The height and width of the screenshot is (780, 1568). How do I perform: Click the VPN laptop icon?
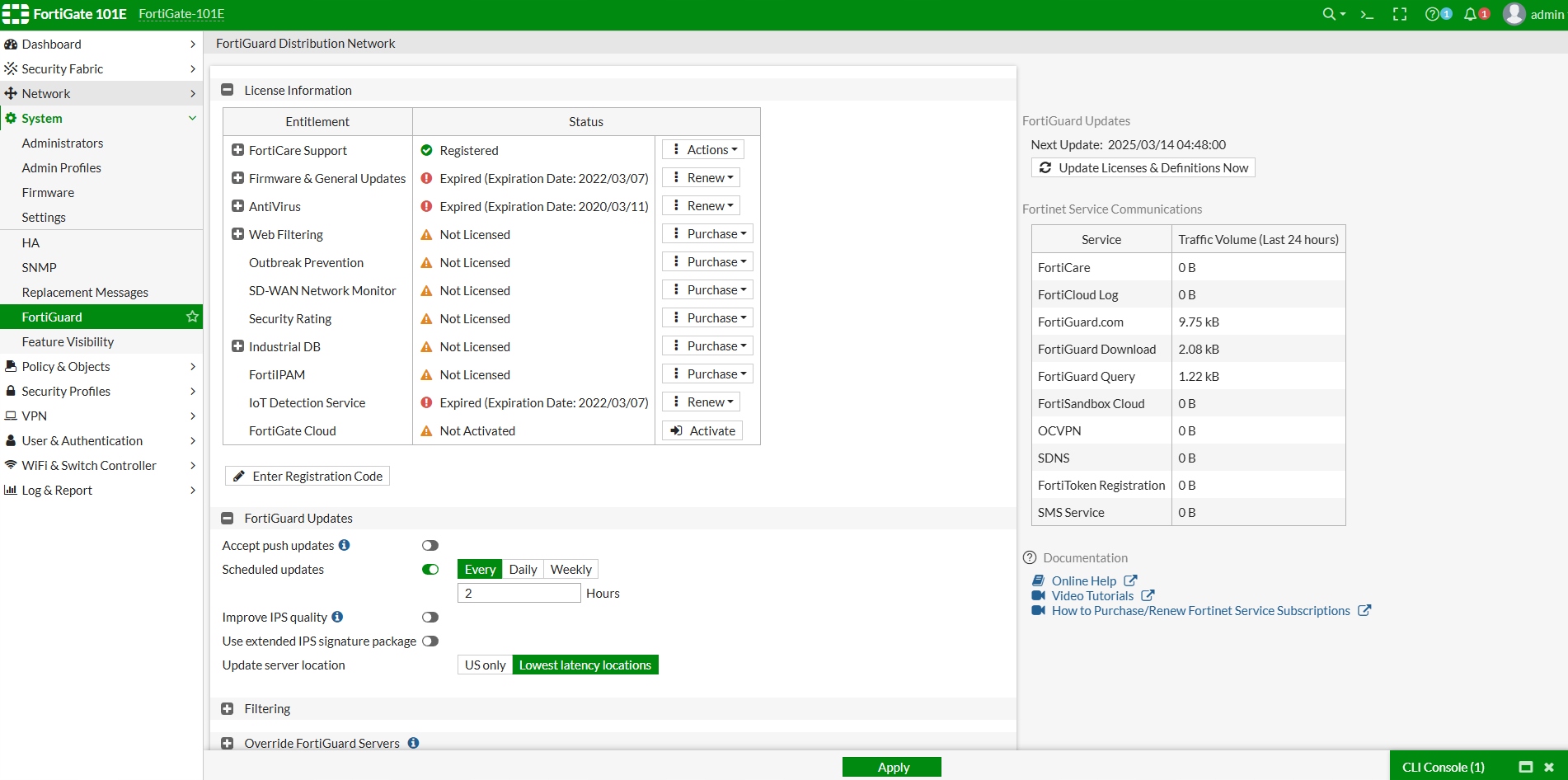click(11, 416)
